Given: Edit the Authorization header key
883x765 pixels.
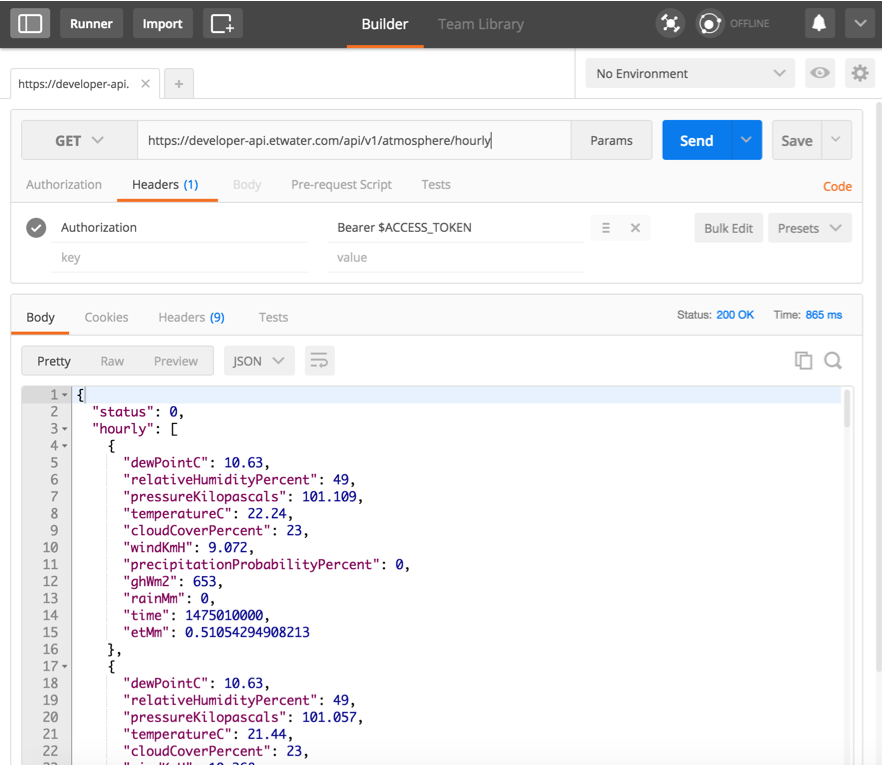Looking at the screenshot, I should click(x=179, y=228).
